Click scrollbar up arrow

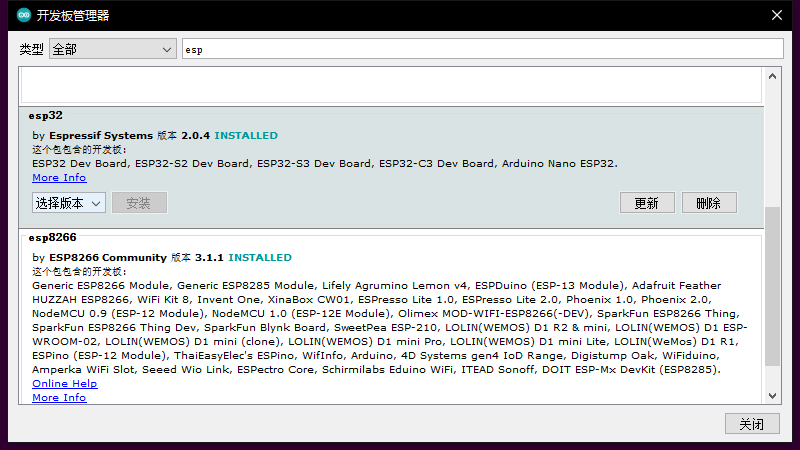click(772, 77)
